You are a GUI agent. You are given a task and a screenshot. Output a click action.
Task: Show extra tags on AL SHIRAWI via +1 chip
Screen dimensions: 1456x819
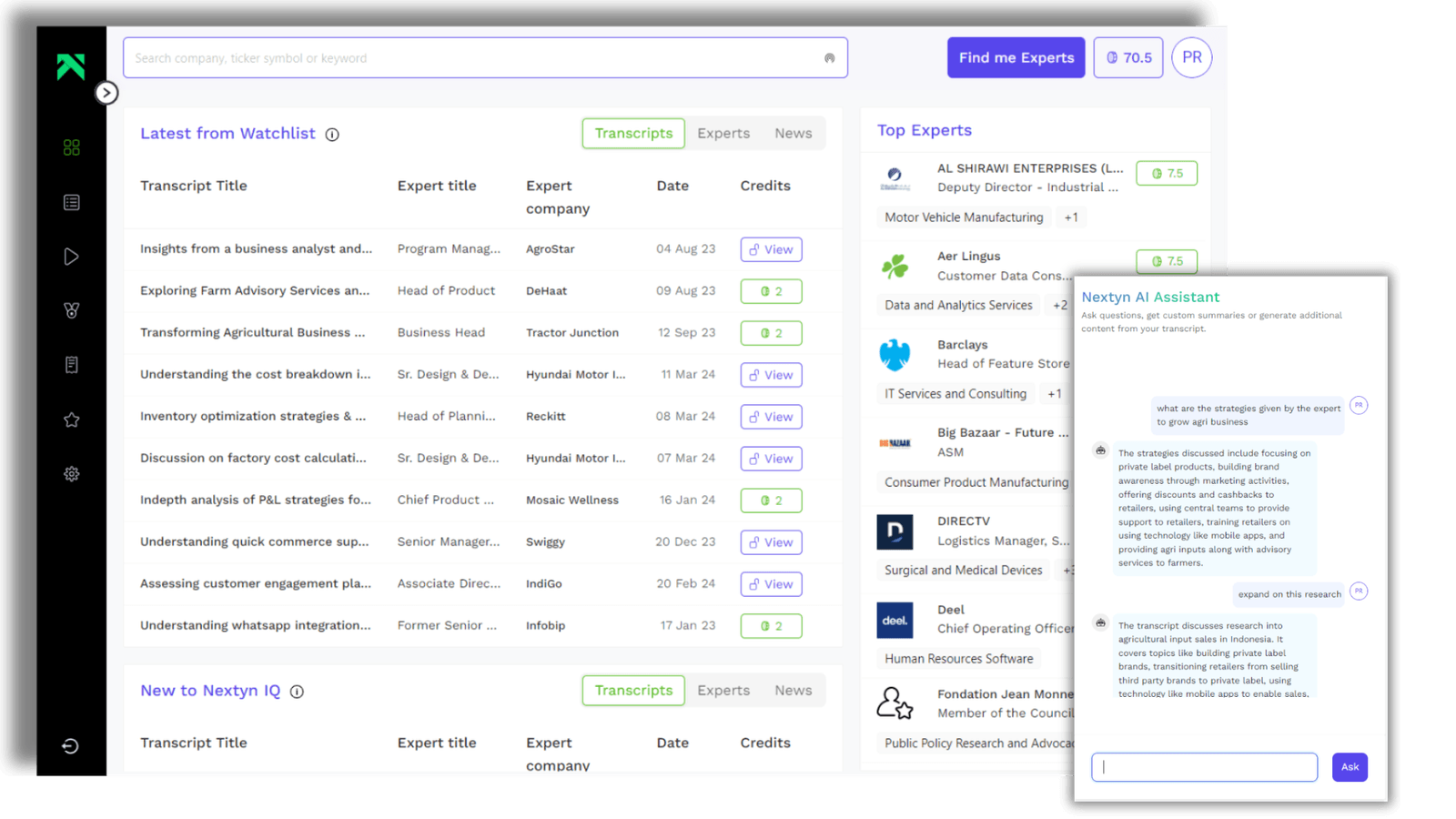[1071, 217]
